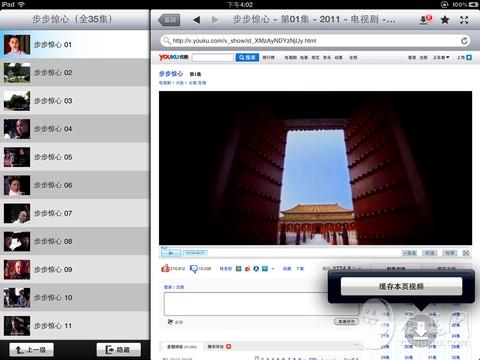This screenshot has width=480, height=360.
Task: Click the video player fullscreen icon
Action: click(x=466, y=253)
